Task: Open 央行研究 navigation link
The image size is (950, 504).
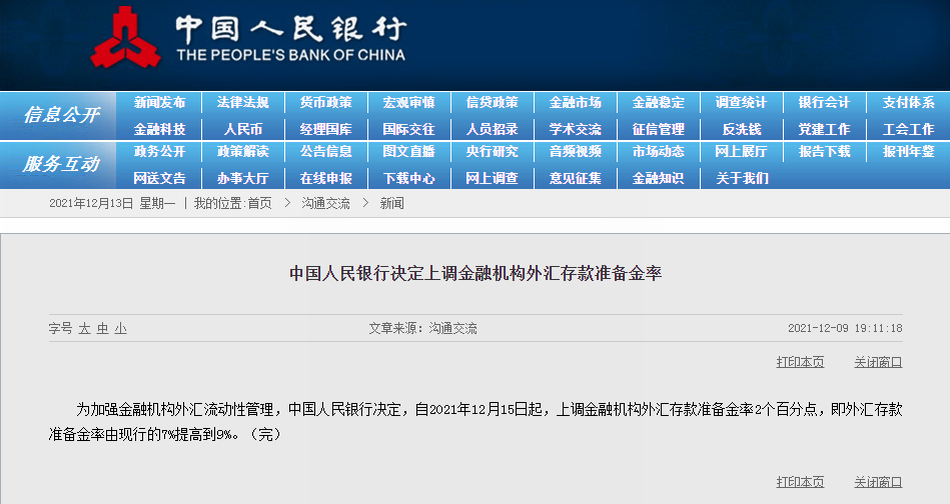Action: click(492, 151)
